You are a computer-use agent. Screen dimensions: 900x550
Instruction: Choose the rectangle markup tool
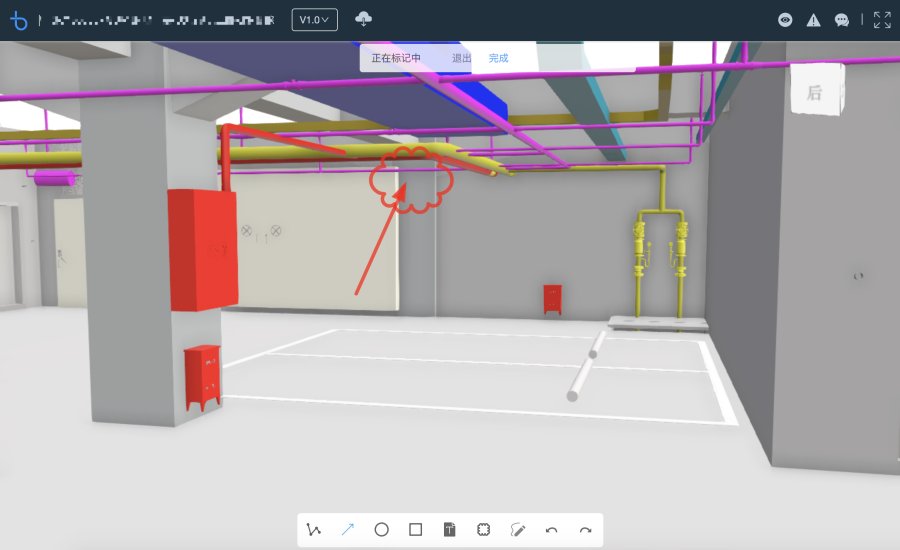click(x=416, y=530)
